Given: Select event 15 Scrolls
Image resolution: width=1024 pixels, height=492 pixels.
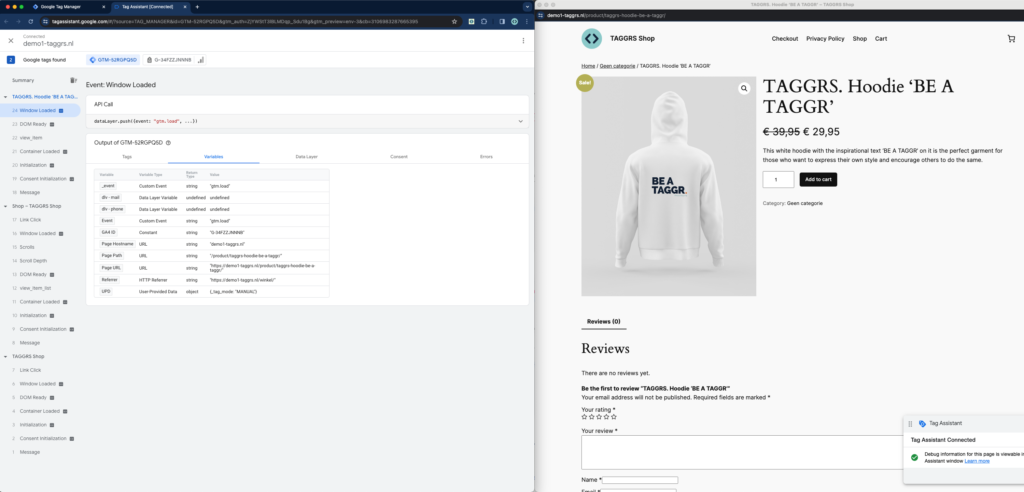Looking at the screenshot, I should pos(40,247).
